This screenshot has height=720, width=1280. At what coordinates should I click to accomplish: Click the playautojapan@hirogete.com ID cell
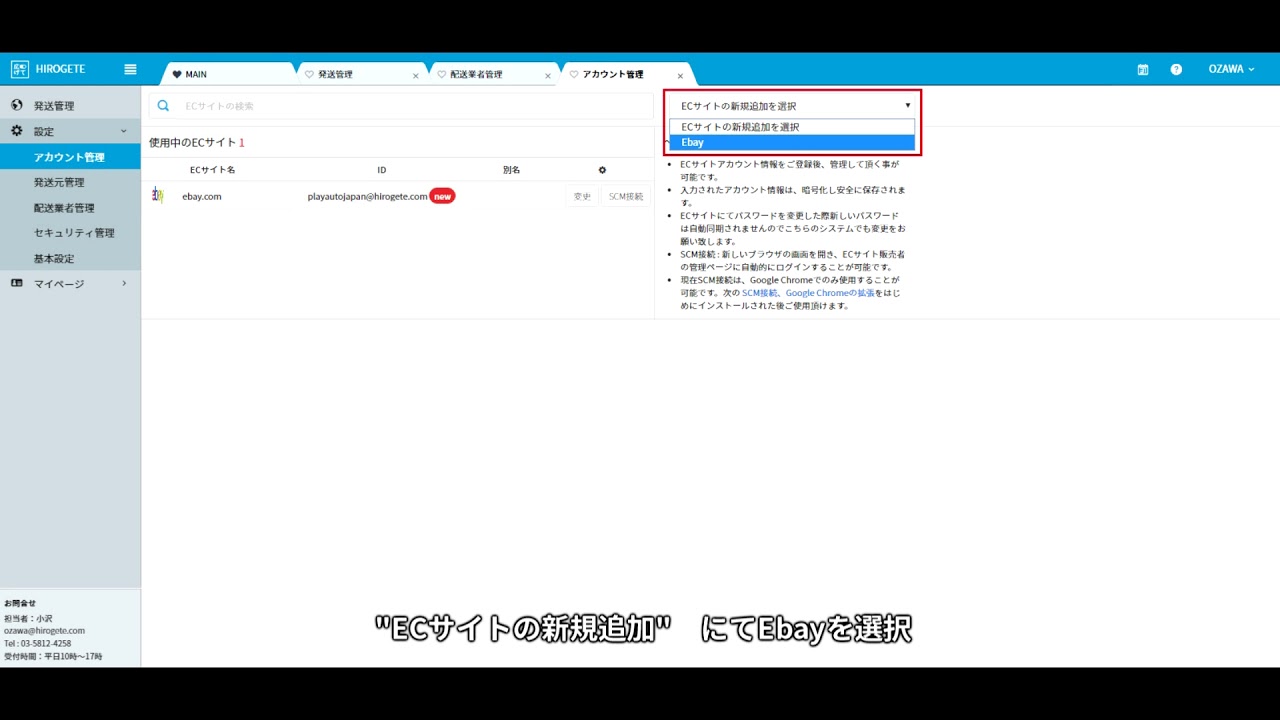pos(367,196)
